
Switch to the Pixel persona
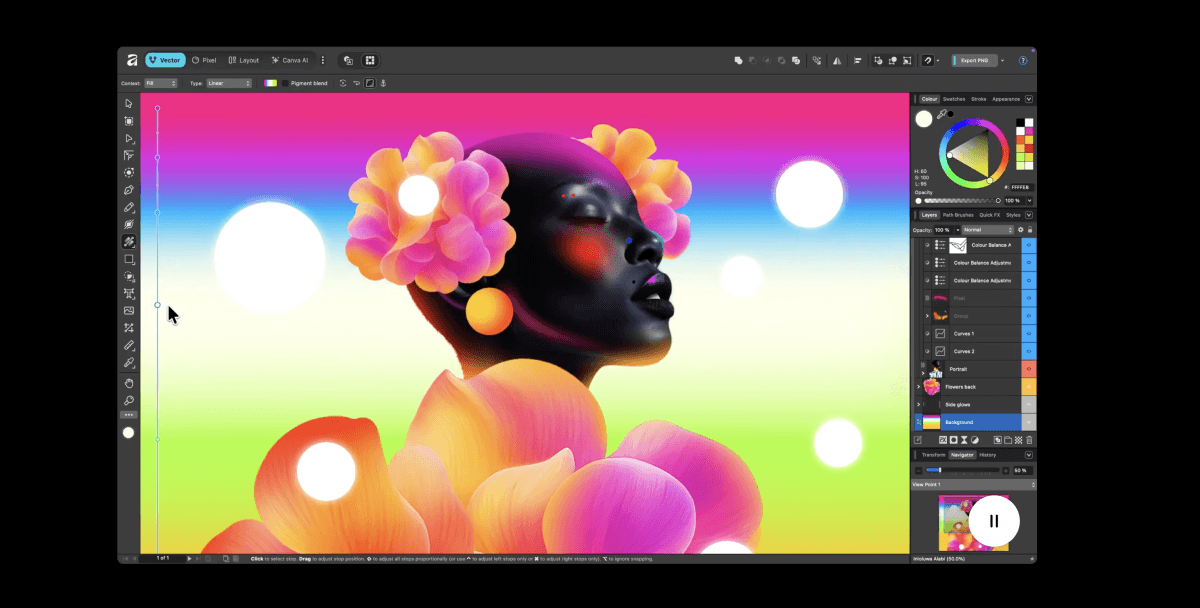coord(204,60)
